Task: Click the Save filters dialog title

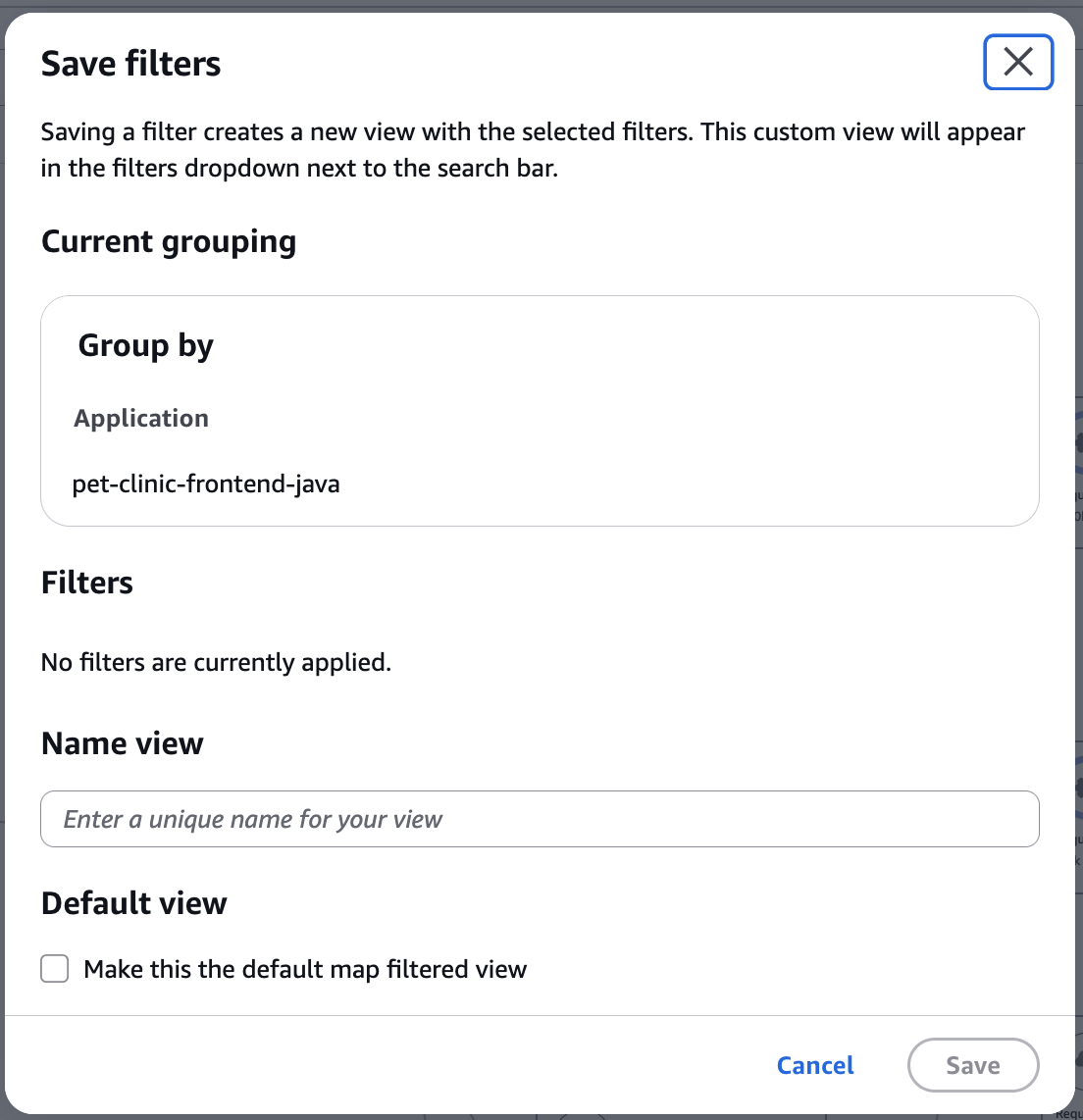Action: 130,63
